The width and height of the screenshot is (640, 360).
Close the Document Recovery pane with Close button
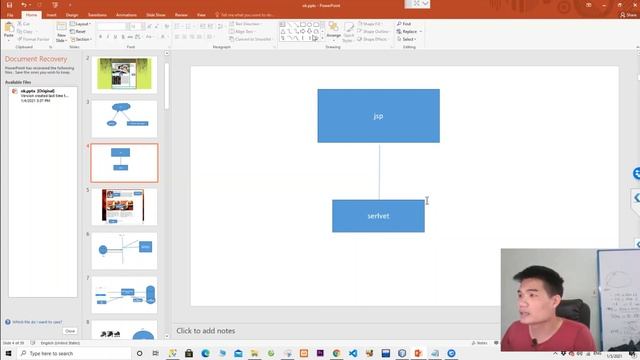pos(70,331)
